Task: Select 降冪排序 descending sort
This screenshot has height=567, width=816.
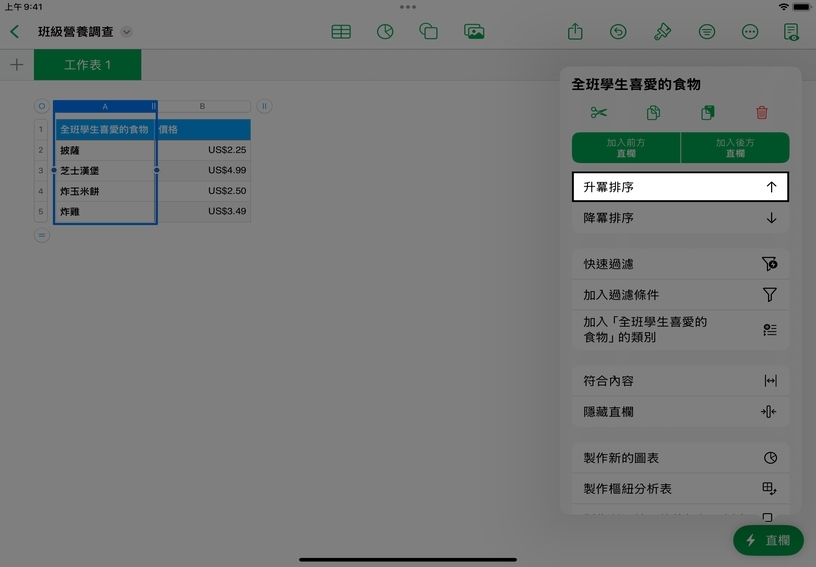Action: [x=680, y=218]
